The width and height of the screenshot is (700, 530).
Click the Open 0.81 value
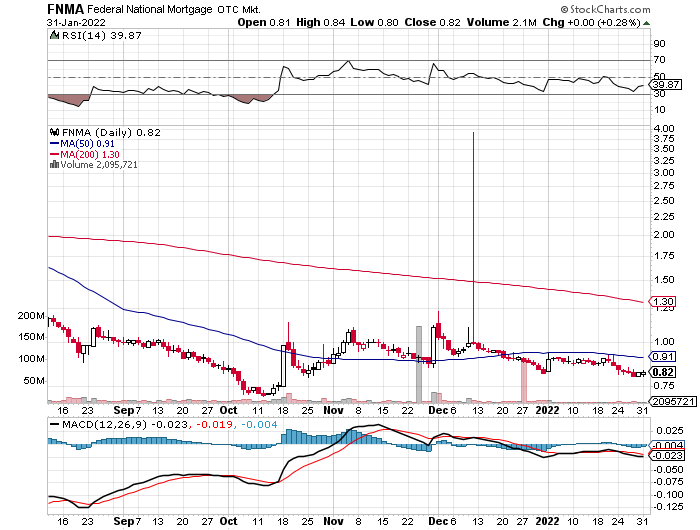pos(264,22)
